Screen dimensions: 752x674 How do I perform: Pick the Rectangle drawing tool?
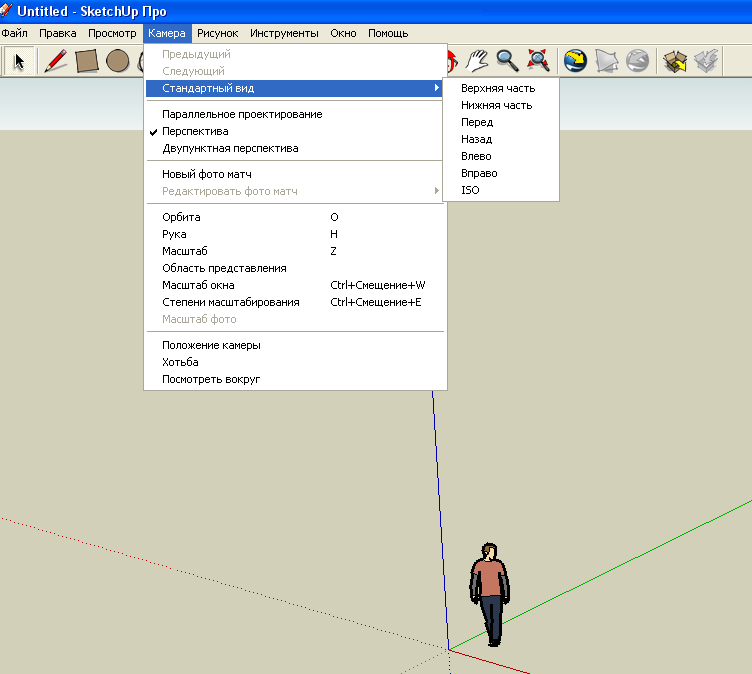pyautogui.click(x=87, y=61)
